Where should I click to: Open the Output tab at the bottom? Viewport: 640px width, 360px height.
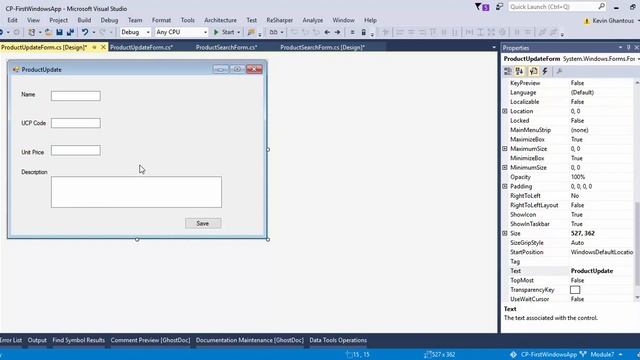37,340
